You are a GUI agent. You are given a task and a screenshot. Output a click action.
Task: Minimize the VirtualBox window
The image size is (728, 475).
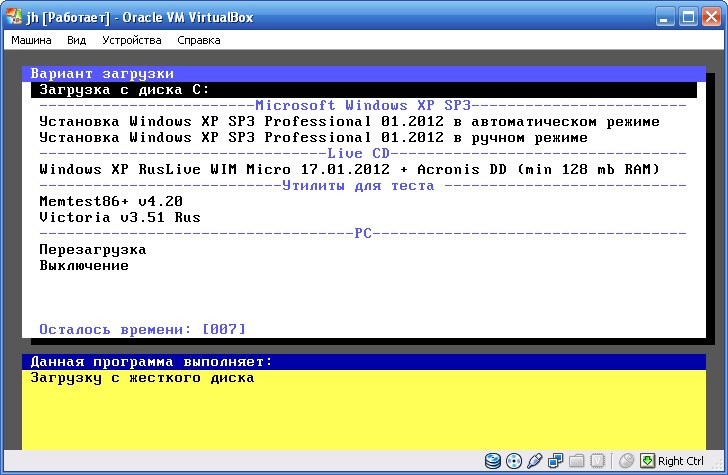[665, 17]
